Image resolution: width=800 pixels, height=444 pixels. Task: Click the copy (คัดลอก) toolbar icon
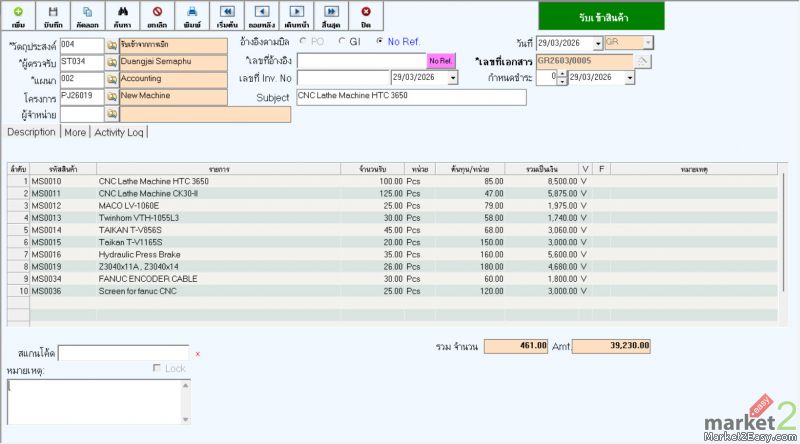(x=87, y=15)
